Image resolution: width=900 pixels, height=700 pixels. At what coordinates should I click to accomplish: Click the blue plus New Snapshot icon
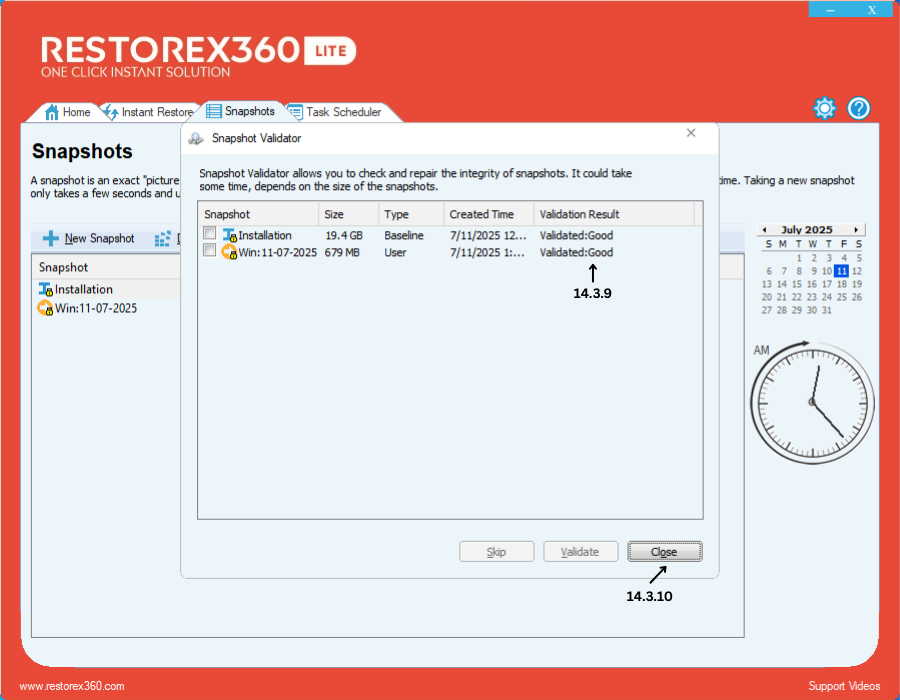[x=51, y=239]
